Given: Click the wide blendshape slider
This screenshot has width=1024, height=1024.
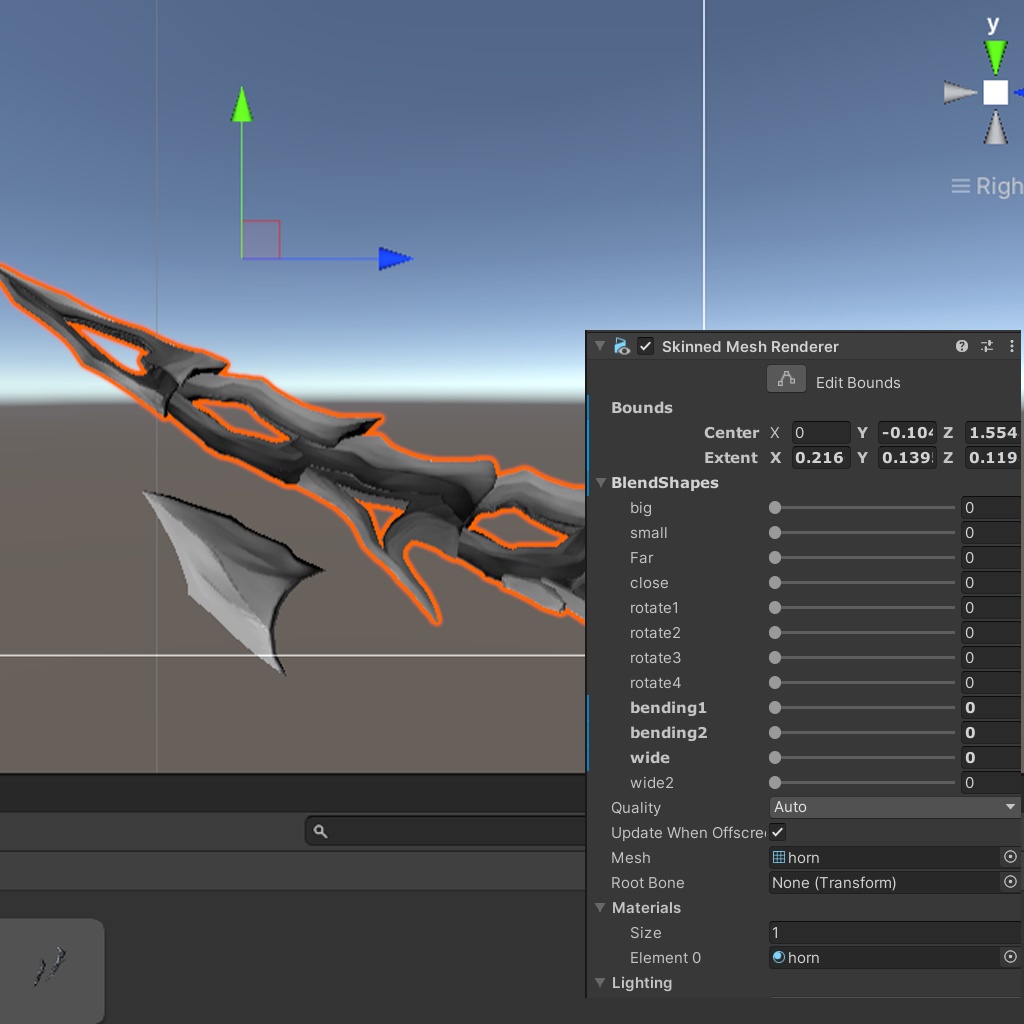Looking at the screenshot, I should click(x=862, y=758).
